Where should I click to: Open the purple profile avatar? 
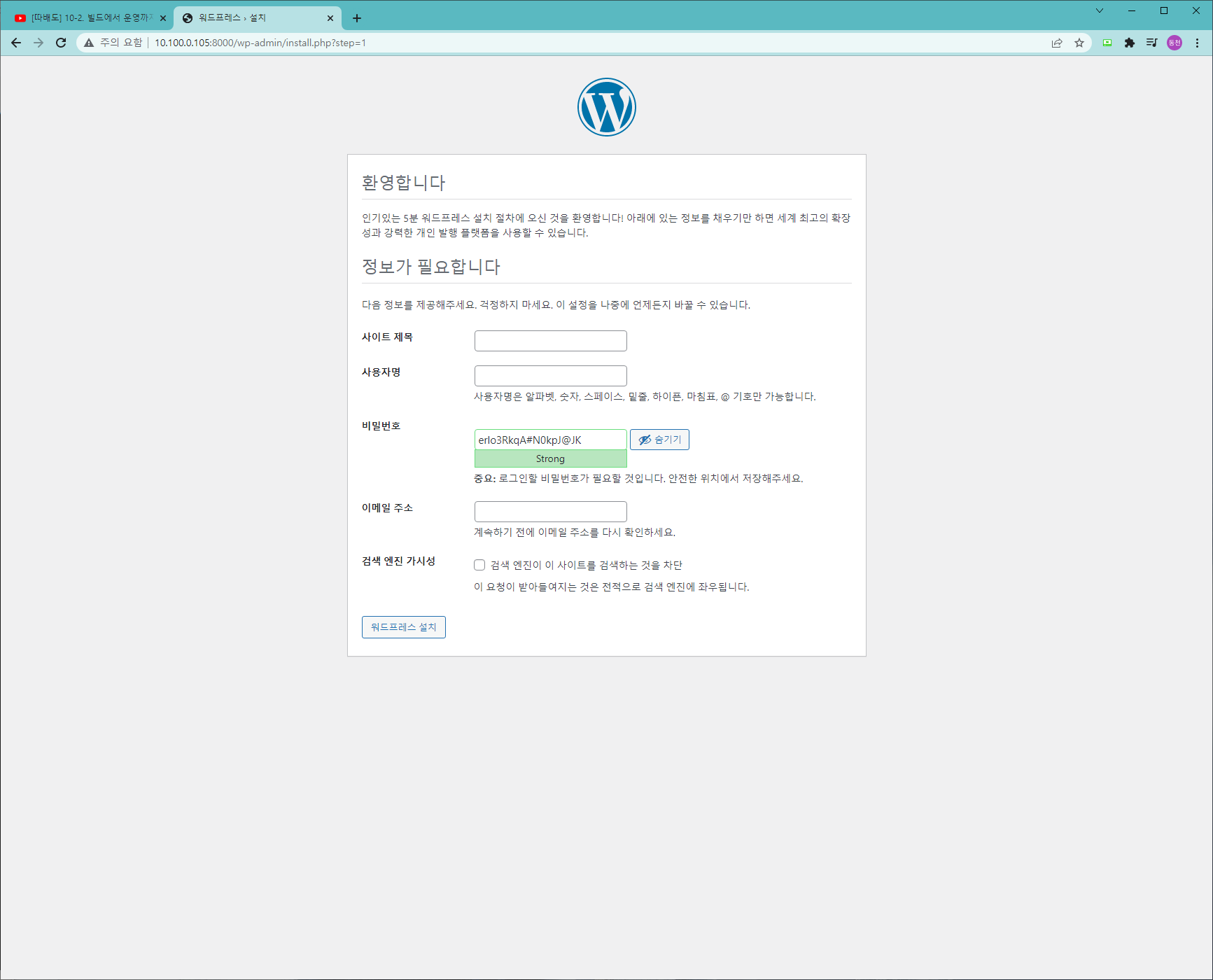point(1175,43)
